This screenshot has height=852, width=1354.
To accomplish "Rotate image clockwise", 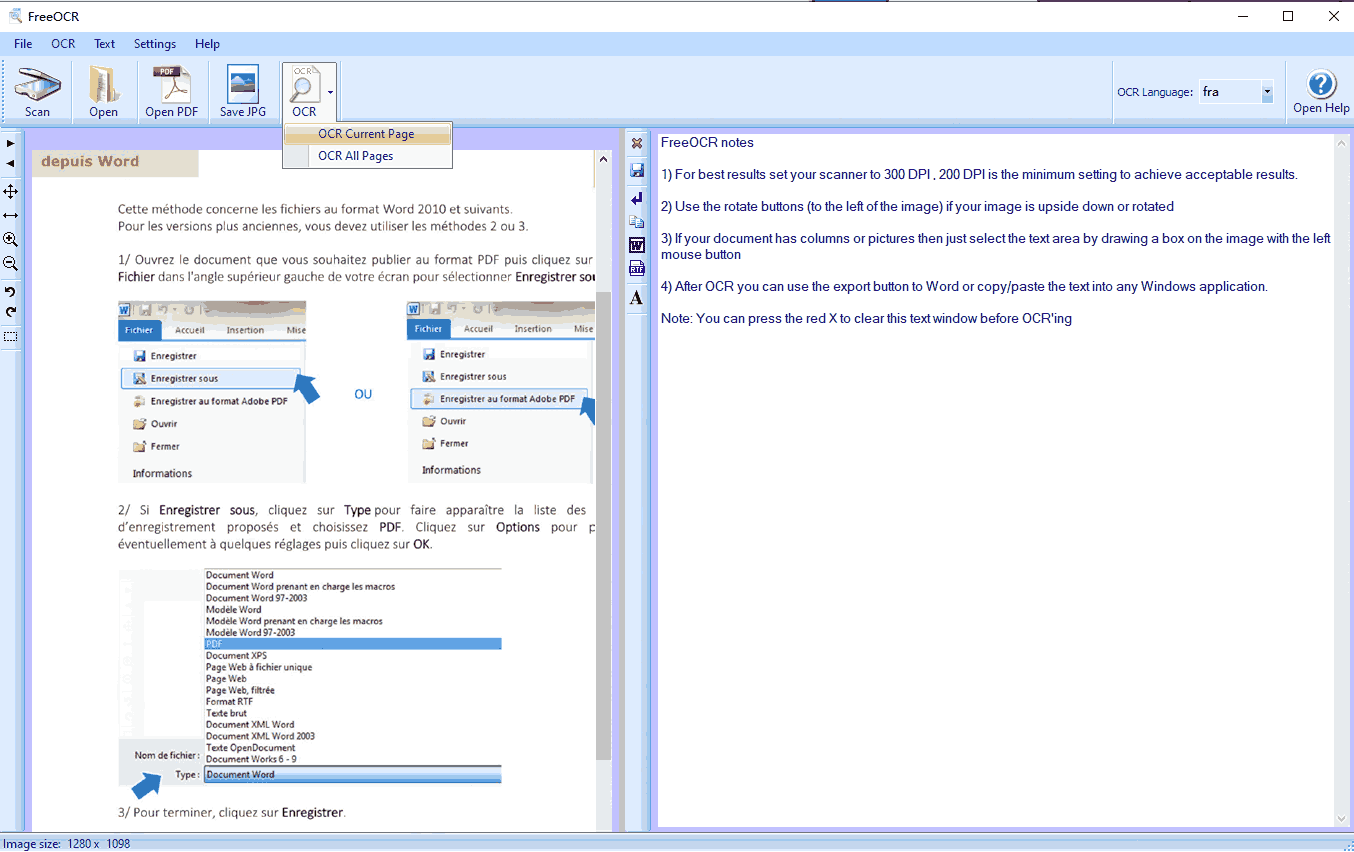I will click(11, 311).
